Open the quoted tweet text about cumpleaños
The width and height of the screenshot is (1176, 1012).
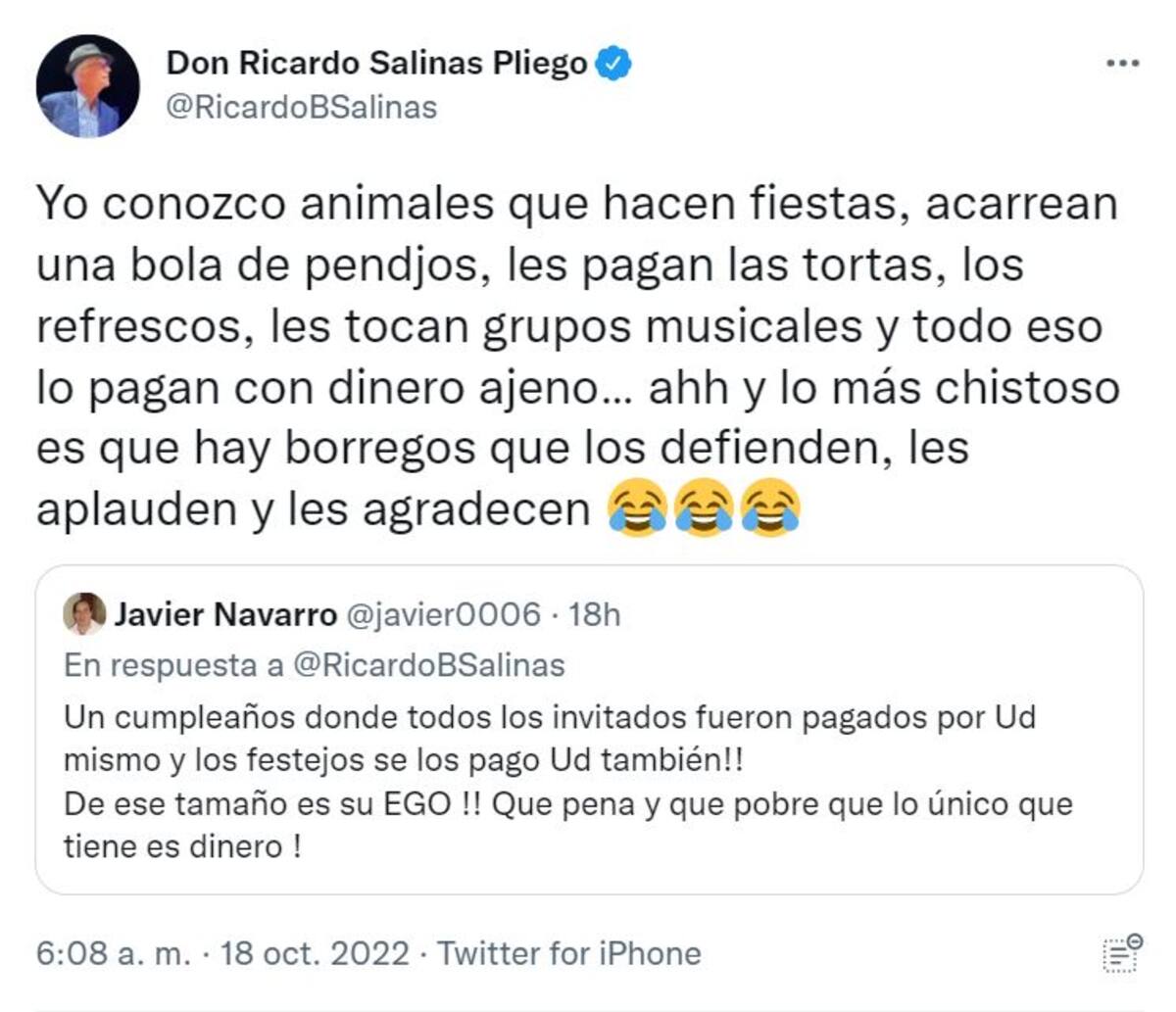point(568,781)
